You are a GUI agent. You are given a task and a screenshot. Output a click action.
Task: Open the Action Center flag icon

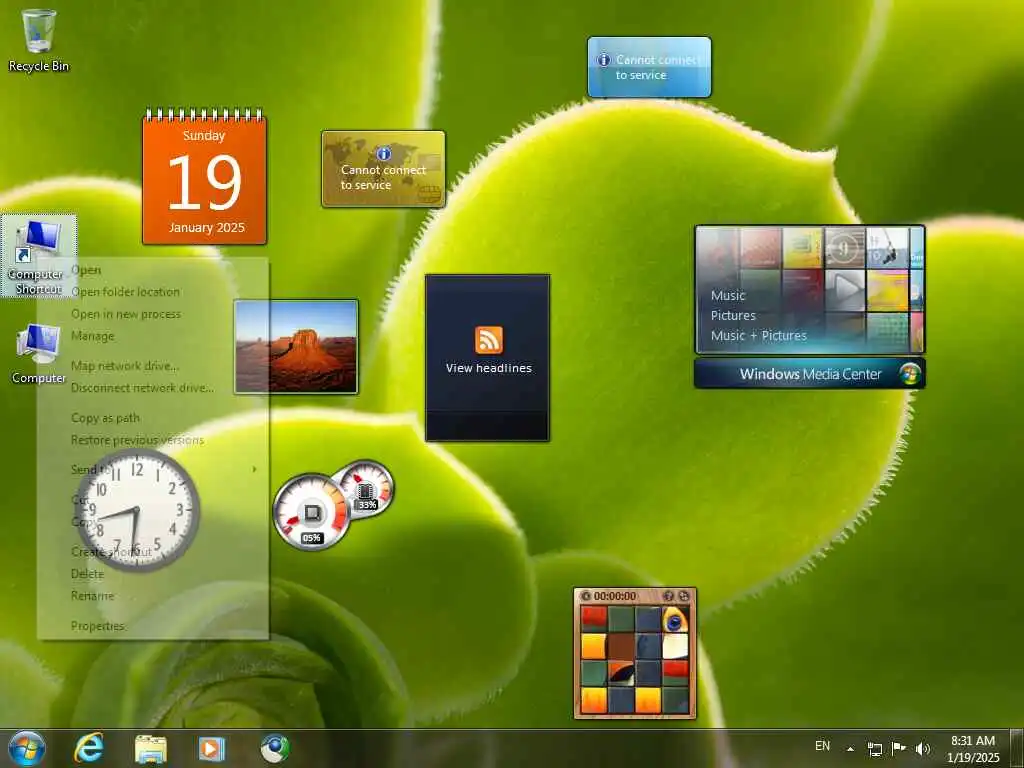[x=899, y=748]
